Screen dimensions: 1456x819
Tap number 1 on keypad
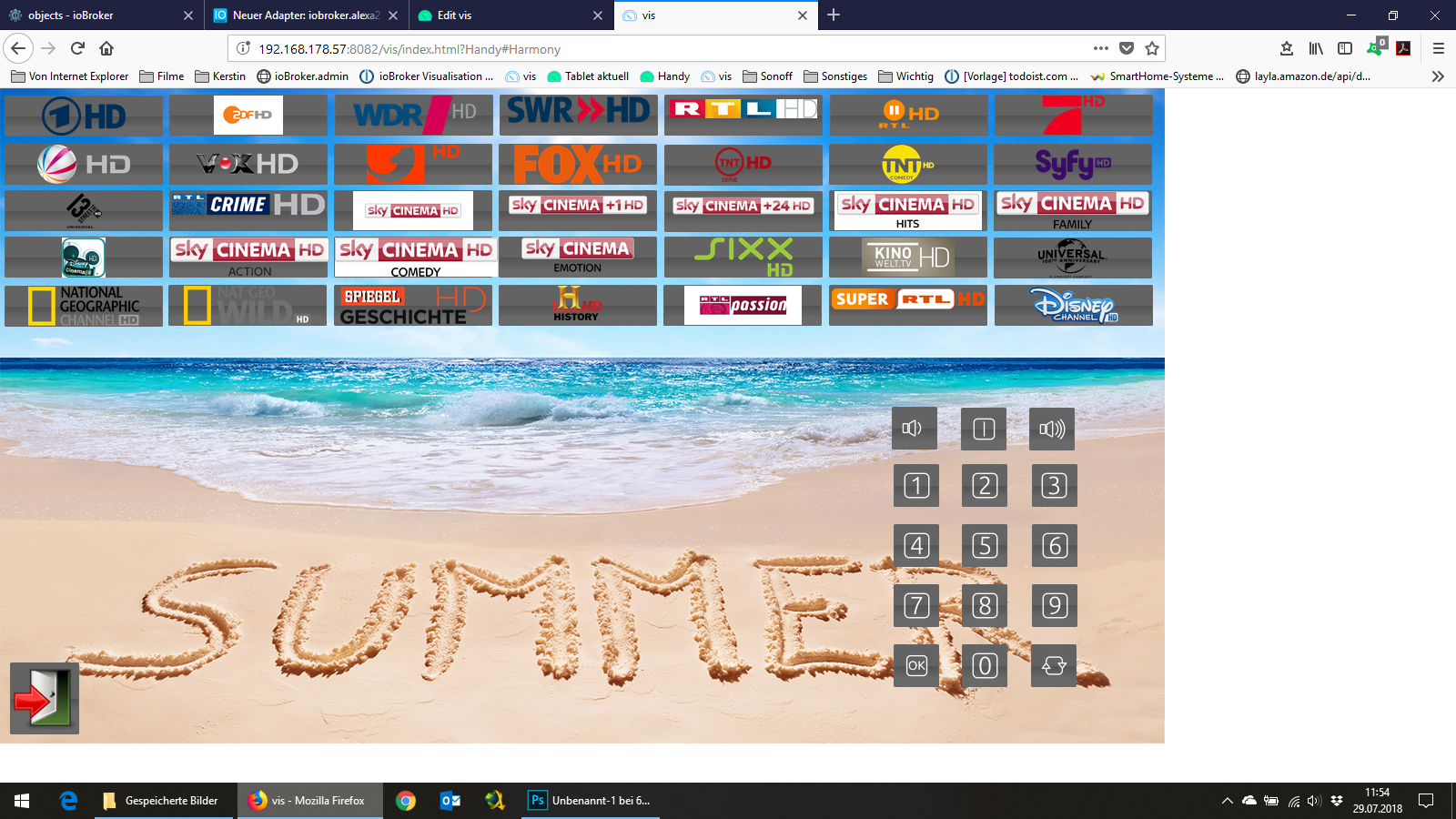coord(916,486)
